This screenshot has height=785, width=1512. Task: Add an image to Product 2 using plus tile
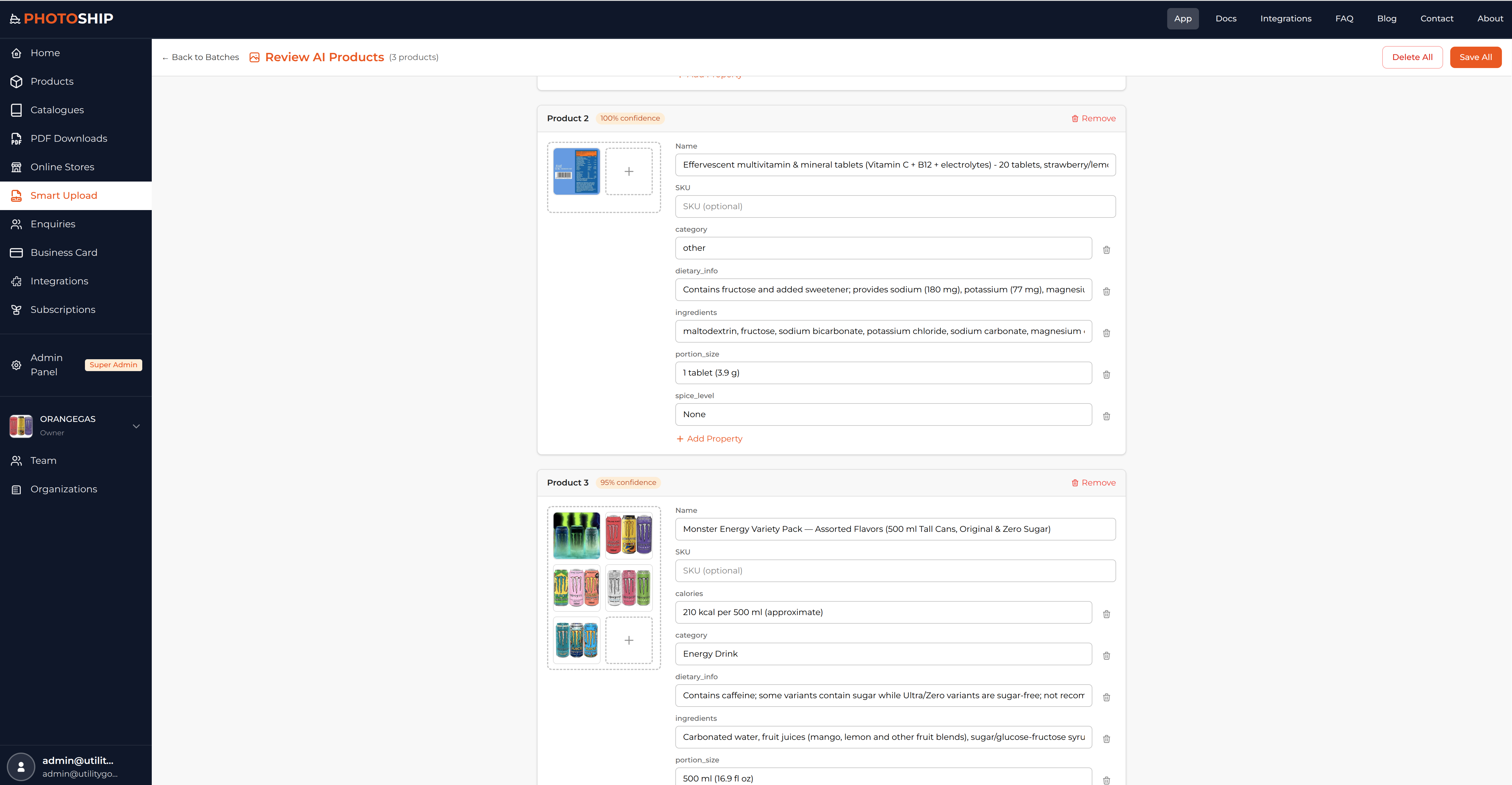click(629, 171)
